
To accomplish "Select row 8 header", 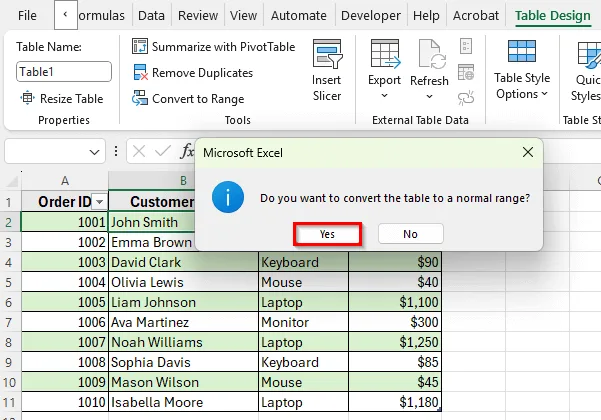I will (x=9, y=342).
